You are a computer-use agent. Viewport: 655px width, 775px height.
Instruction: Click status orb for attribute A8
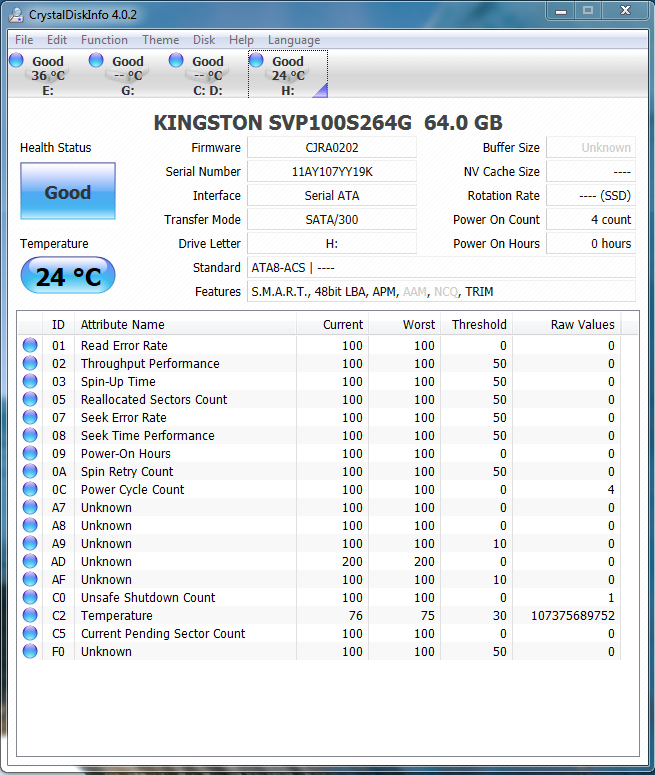point(30,525)
